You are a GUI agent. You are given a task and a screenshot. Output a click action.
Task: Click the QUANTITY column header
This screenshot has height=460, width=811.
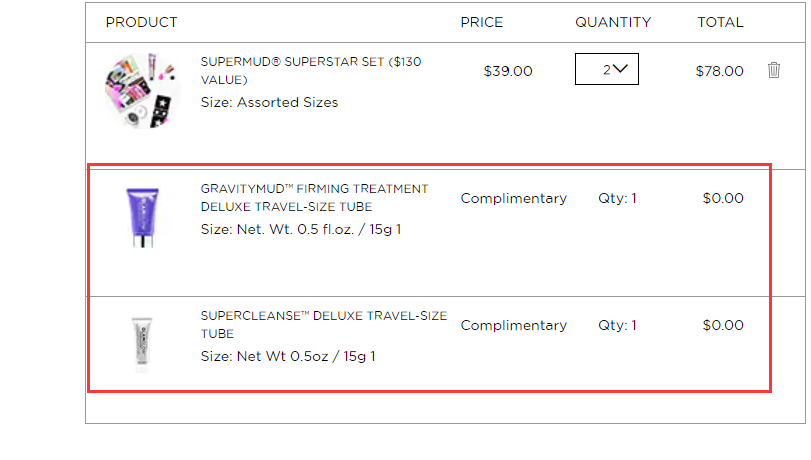point(613,22)
